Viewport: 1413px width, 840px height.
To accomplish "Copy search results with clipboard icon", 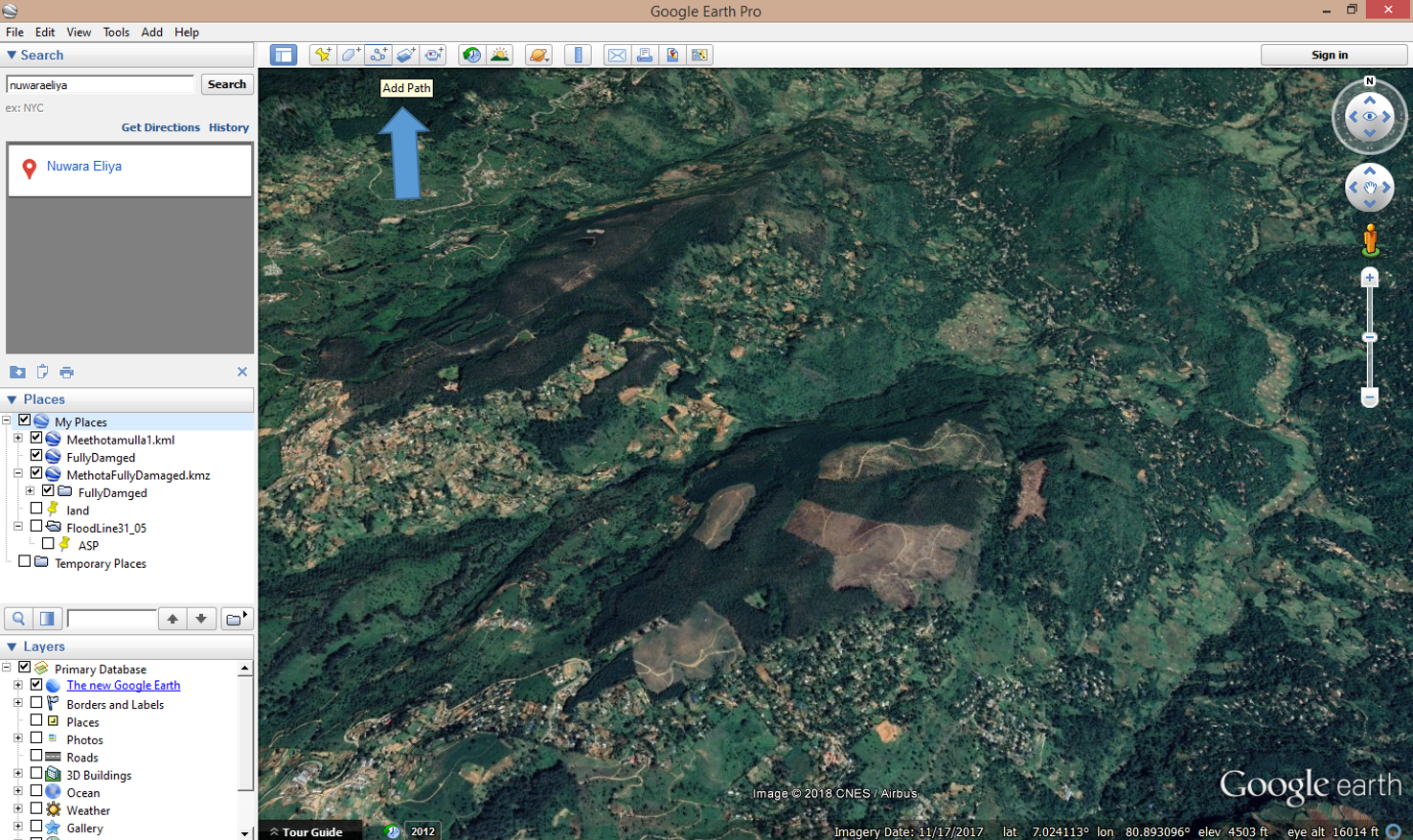I will coord(42,372).
